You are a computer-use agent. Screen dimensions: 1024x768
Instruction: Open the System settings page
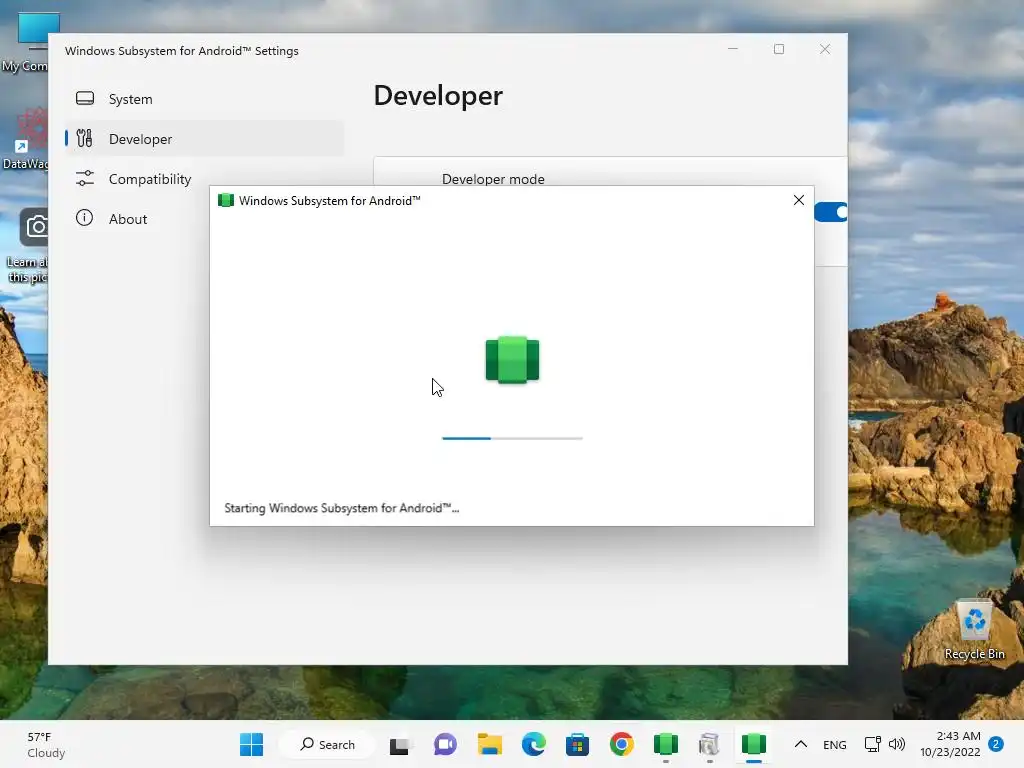pyautogui.click(x=204, y=99)
